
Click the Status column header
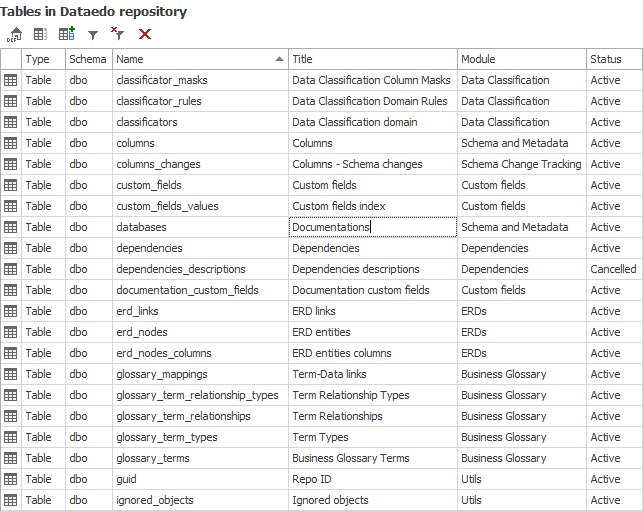613,59
